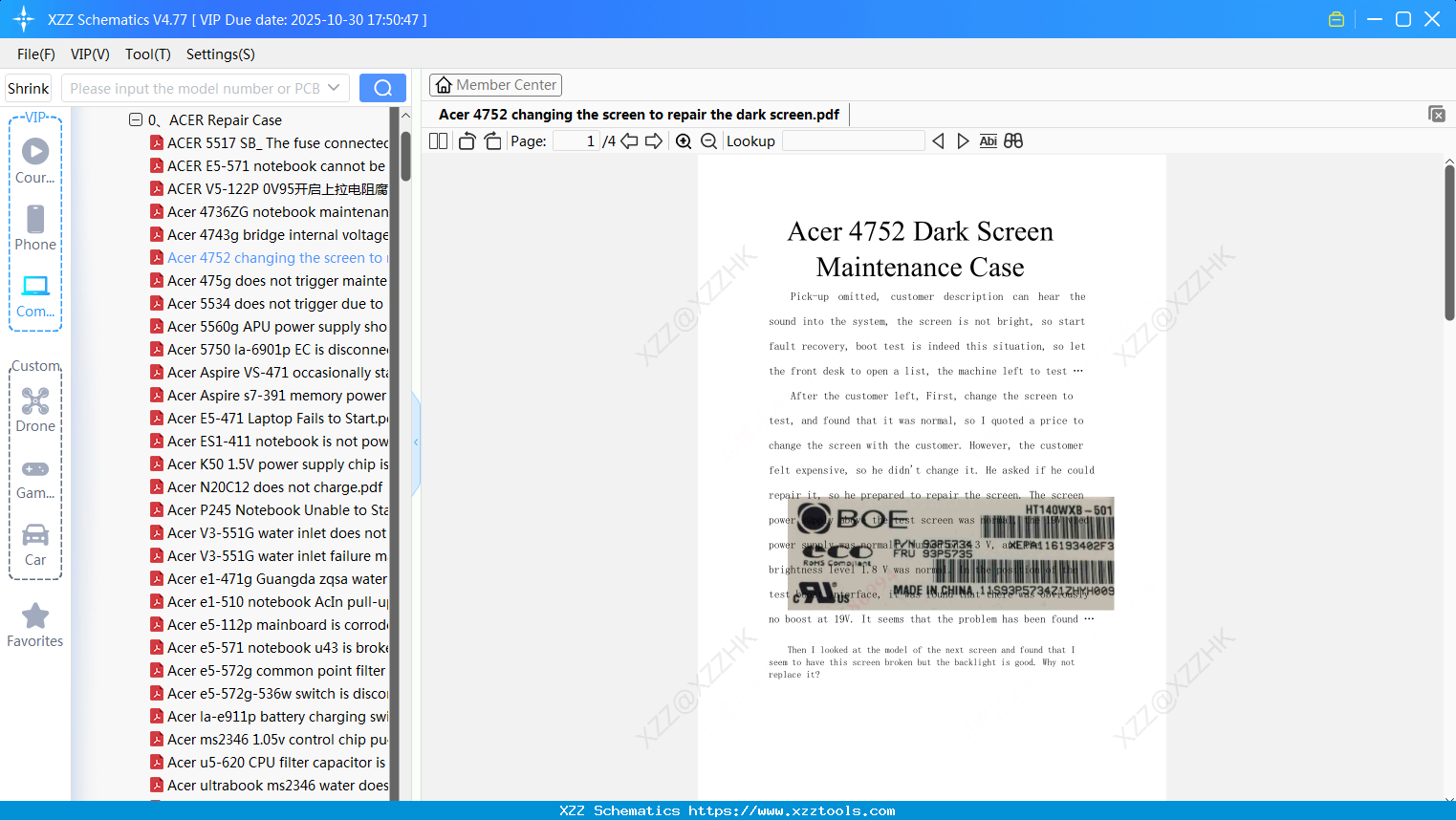This screenshot has width=1456, height=820.
Task: Open the Member Center
Action: [x=495, y=85]
